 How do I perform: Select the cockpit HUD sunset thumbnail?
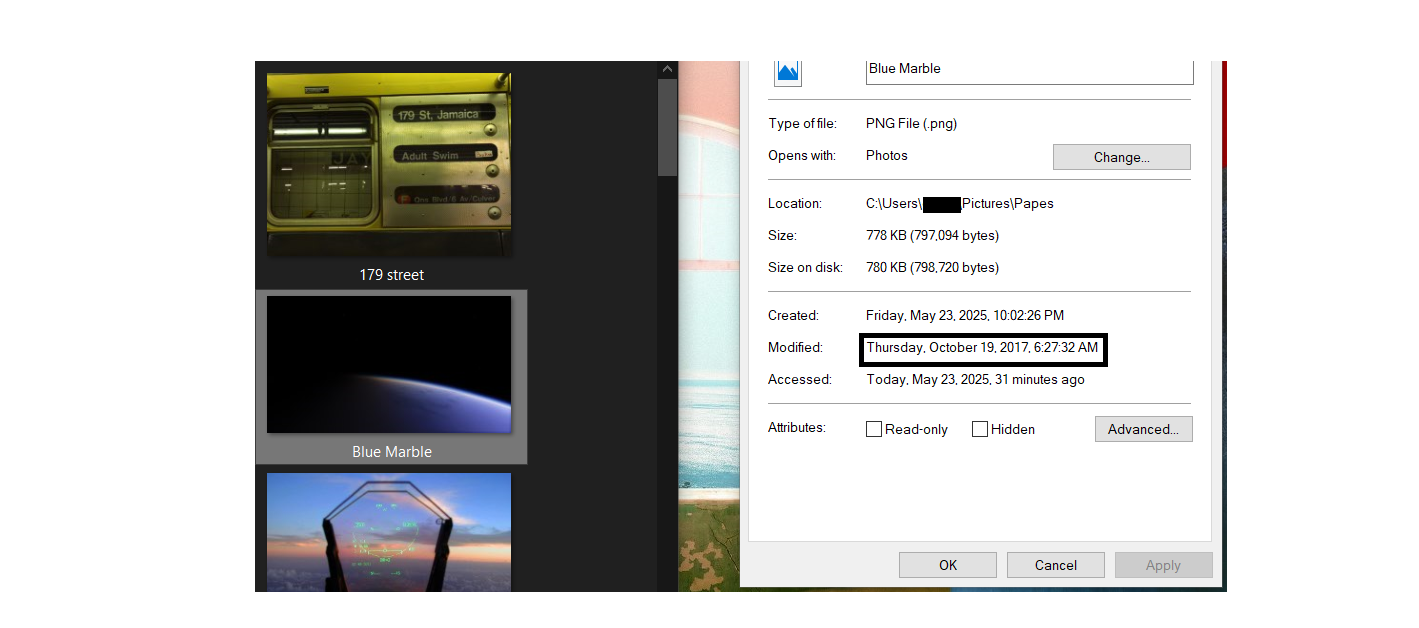(x=389, y=532)
